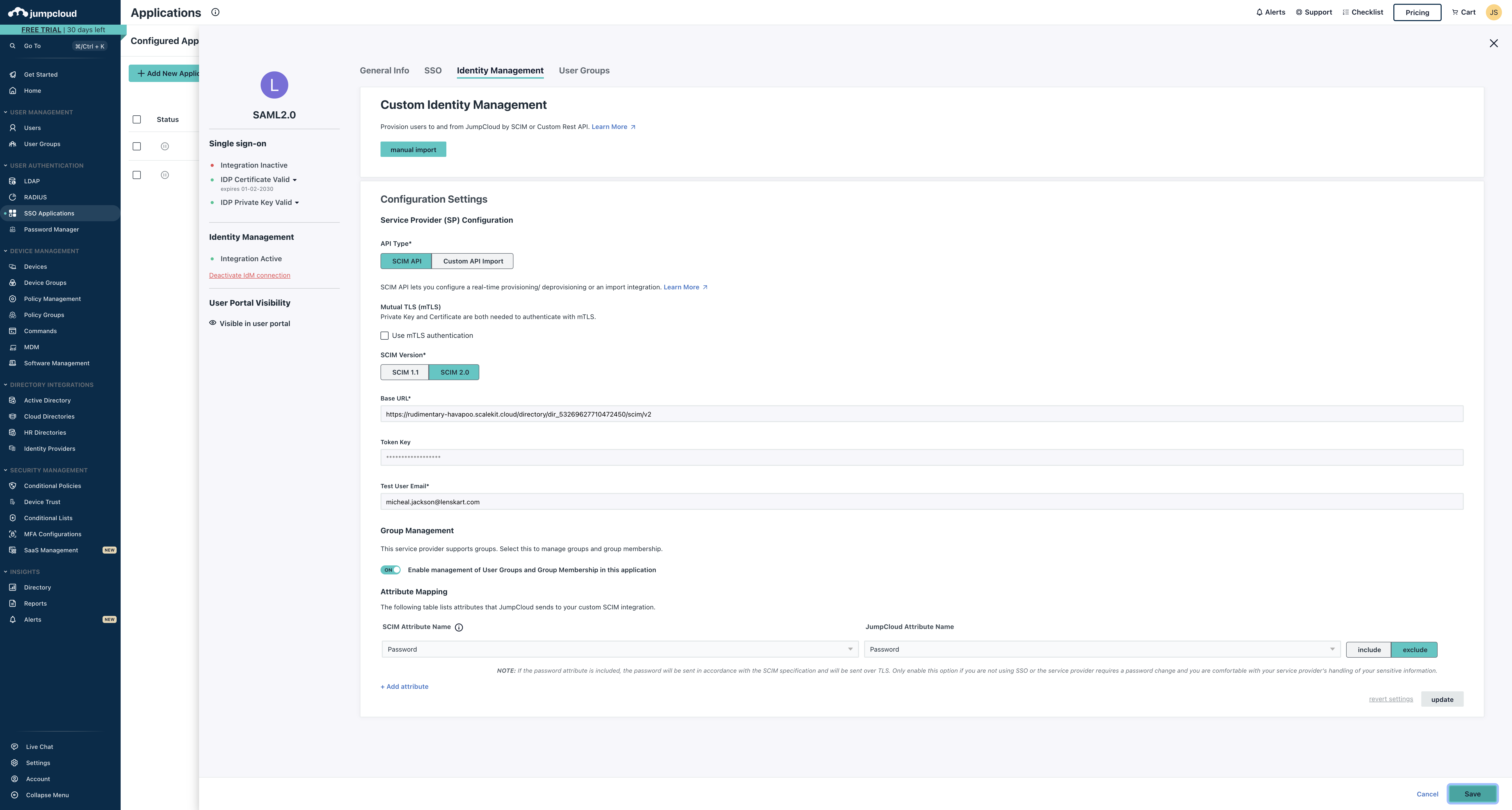The height and width of the screenshot is (810, 1512).
Task: Click the JumpCloud logo in the sidebar
Action: click(42, 13)
